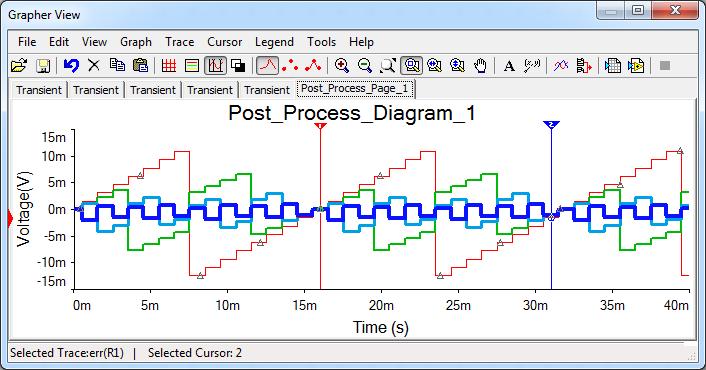The width and height of the screenshot is (706, 370).
Task: Click the Paste clipboard icon
Action: pyautogui.click(x=140, y=65)
